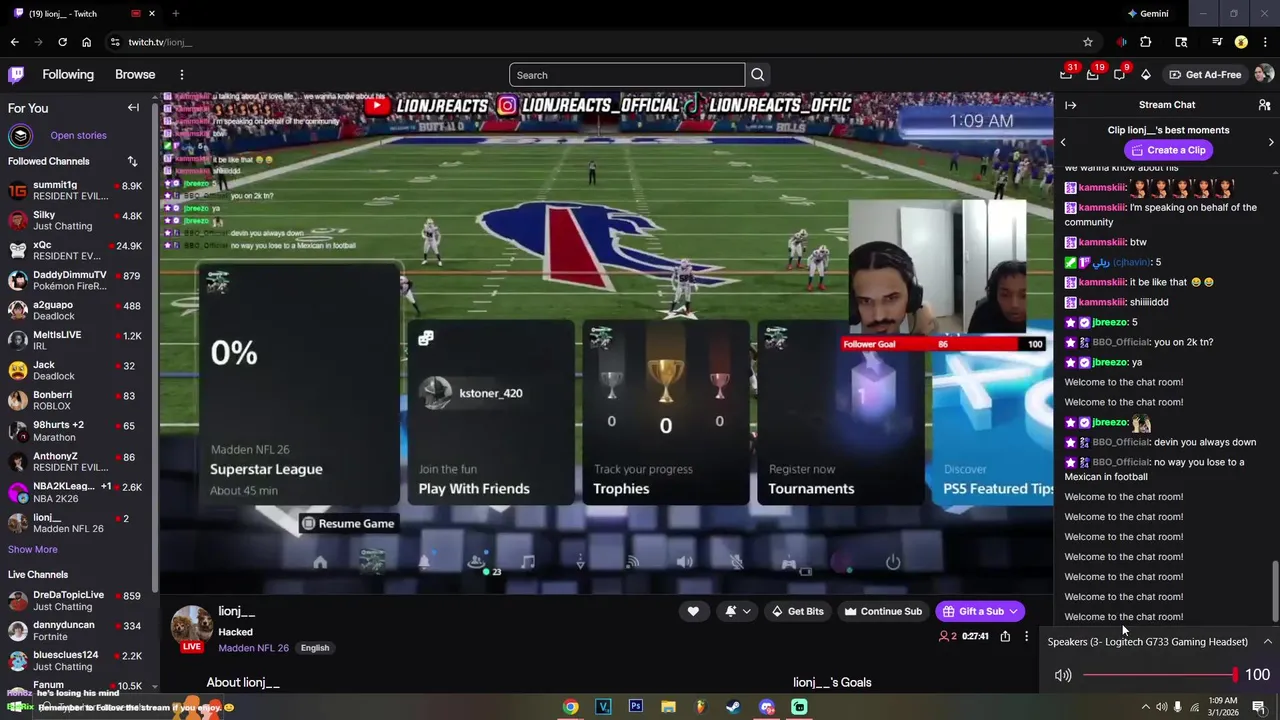Viewport: 1280px width, 720px height.
Task: Open the Gemini button in browser
Action: tap(1148, 14)
